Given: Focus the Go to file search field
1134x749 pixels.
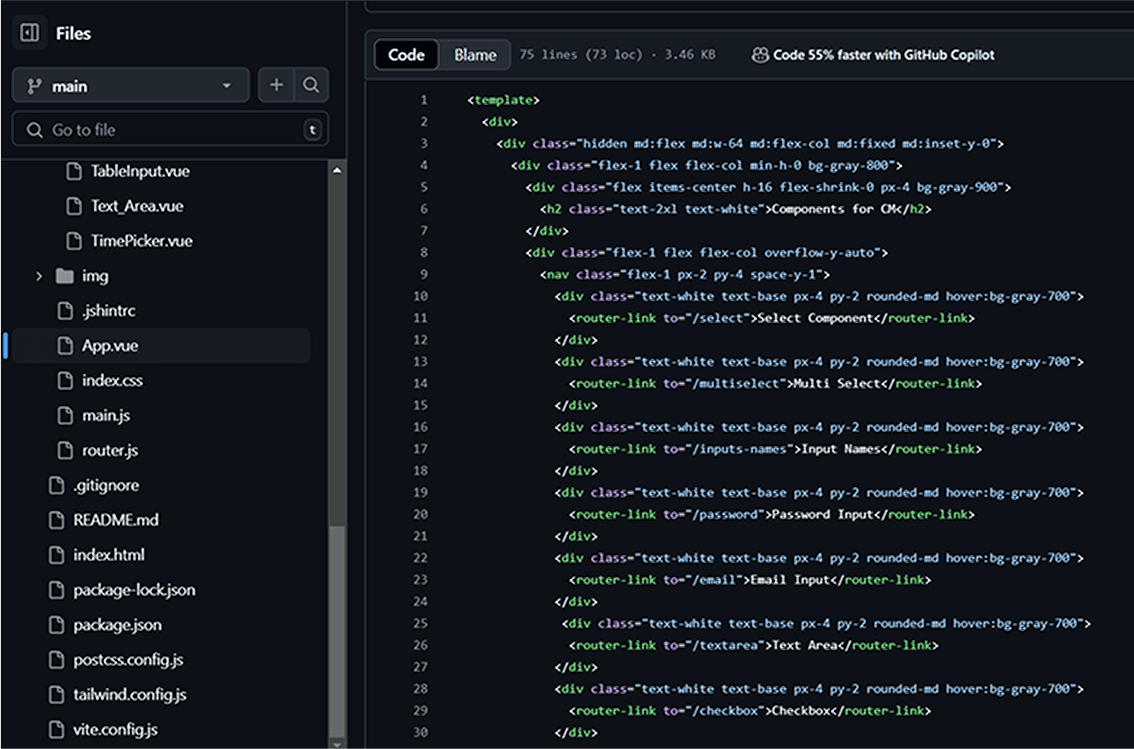Looking at the screenshot, I should [x=171, y=129].
